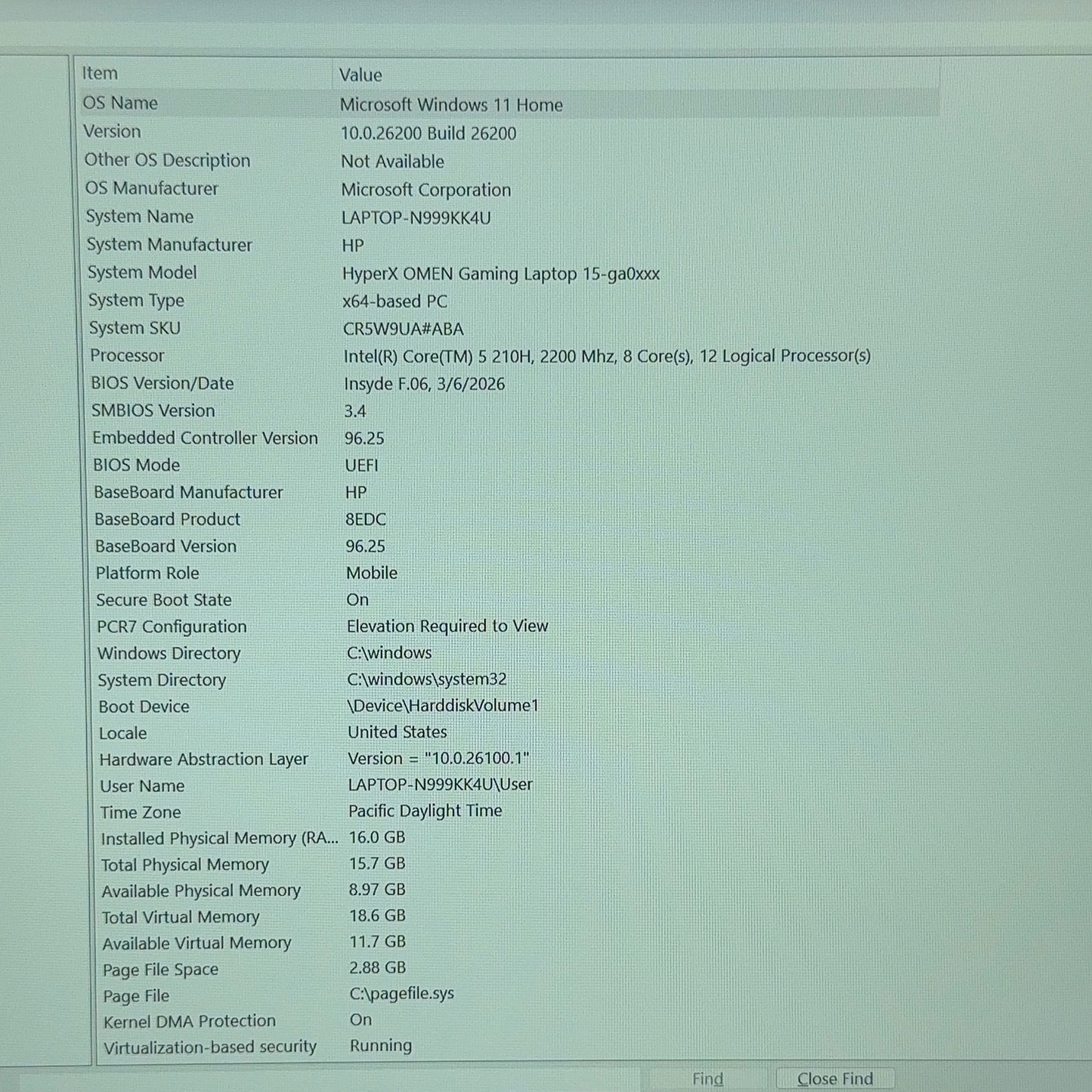Click the Microsoft Corporation value
The image size is (1092, 1092).
coord(426,190)
